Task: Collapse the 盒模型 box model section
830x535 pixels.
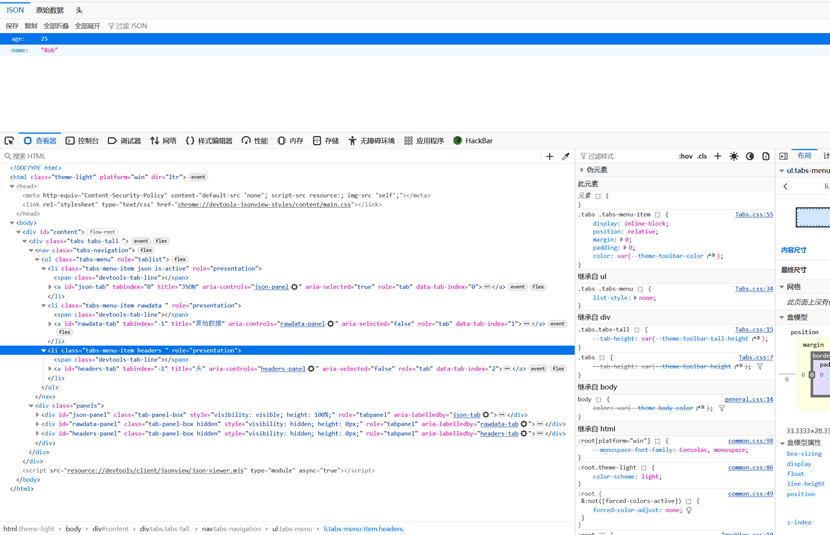Action: [782, 317]
